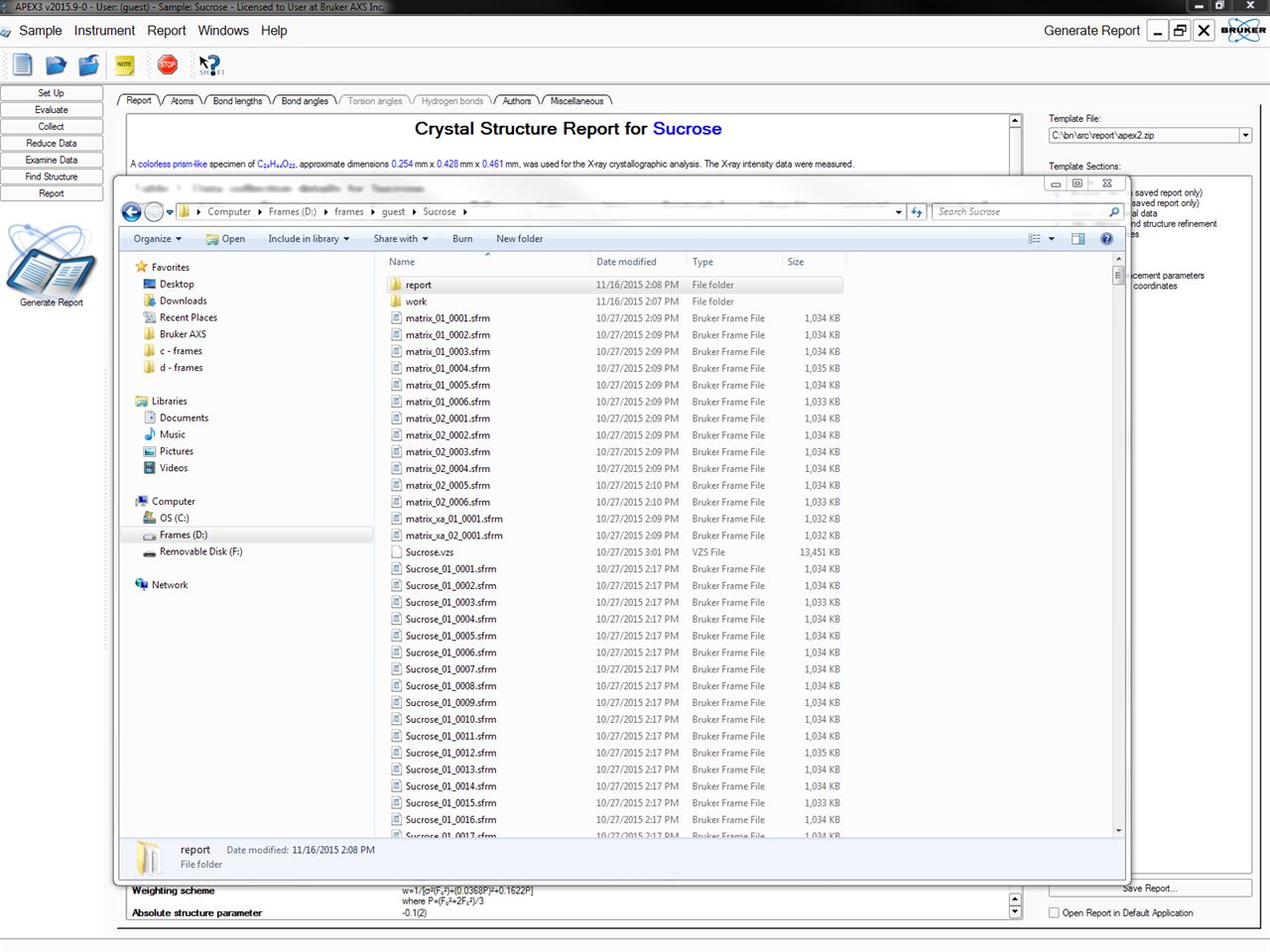Click the Videos library icon
The image size is (1270, 952).
coord(150,468)
